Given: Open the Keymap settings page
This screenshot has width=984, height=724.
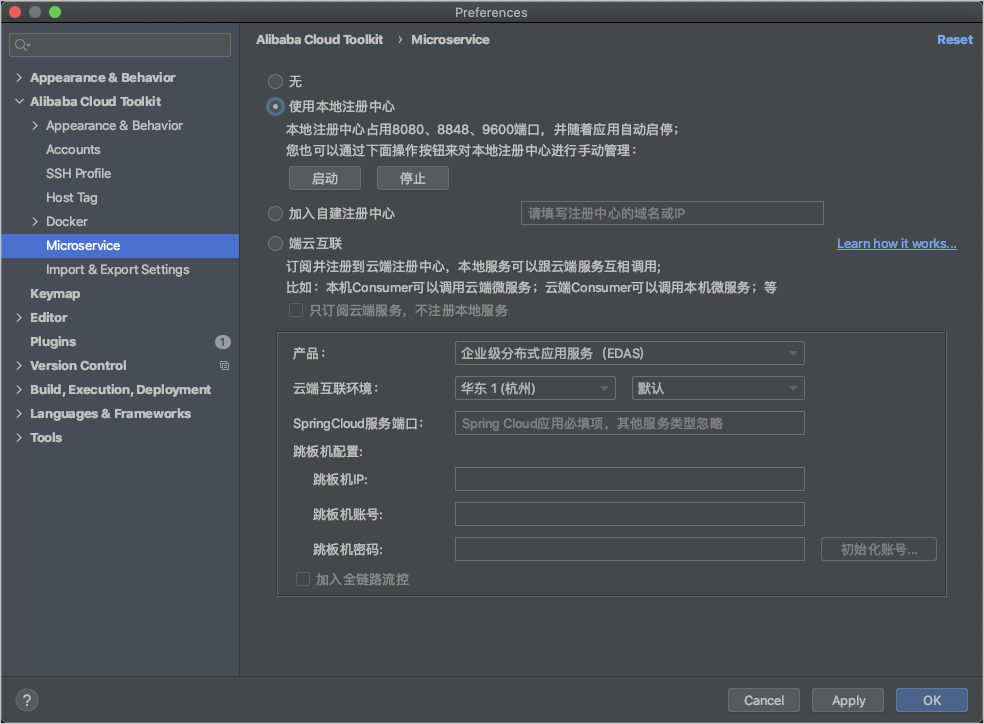Looking at the screenshot, I should pos(55,294).
